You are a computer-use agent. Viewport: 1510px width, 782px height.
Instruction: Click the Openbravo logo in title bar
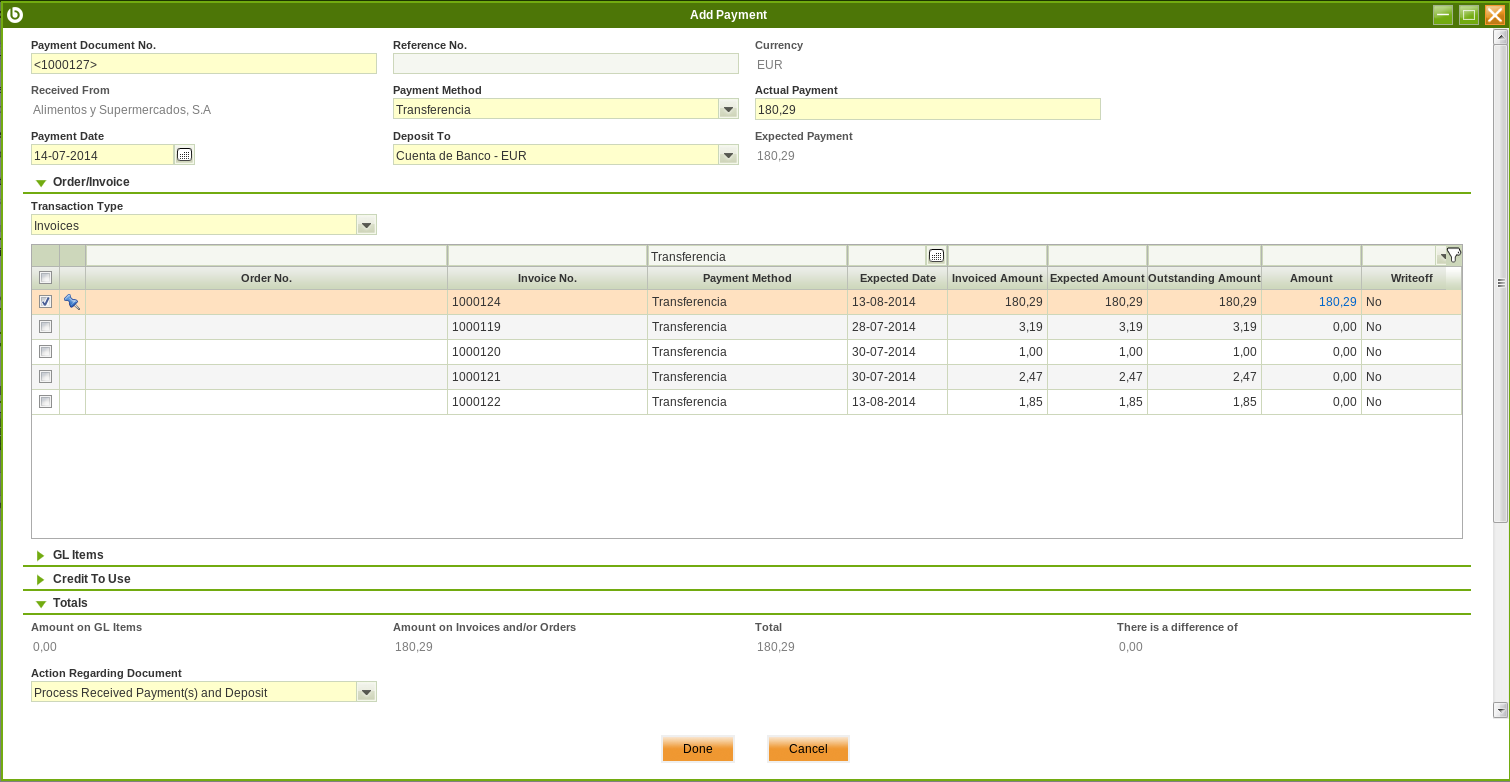tap(15, 14)
